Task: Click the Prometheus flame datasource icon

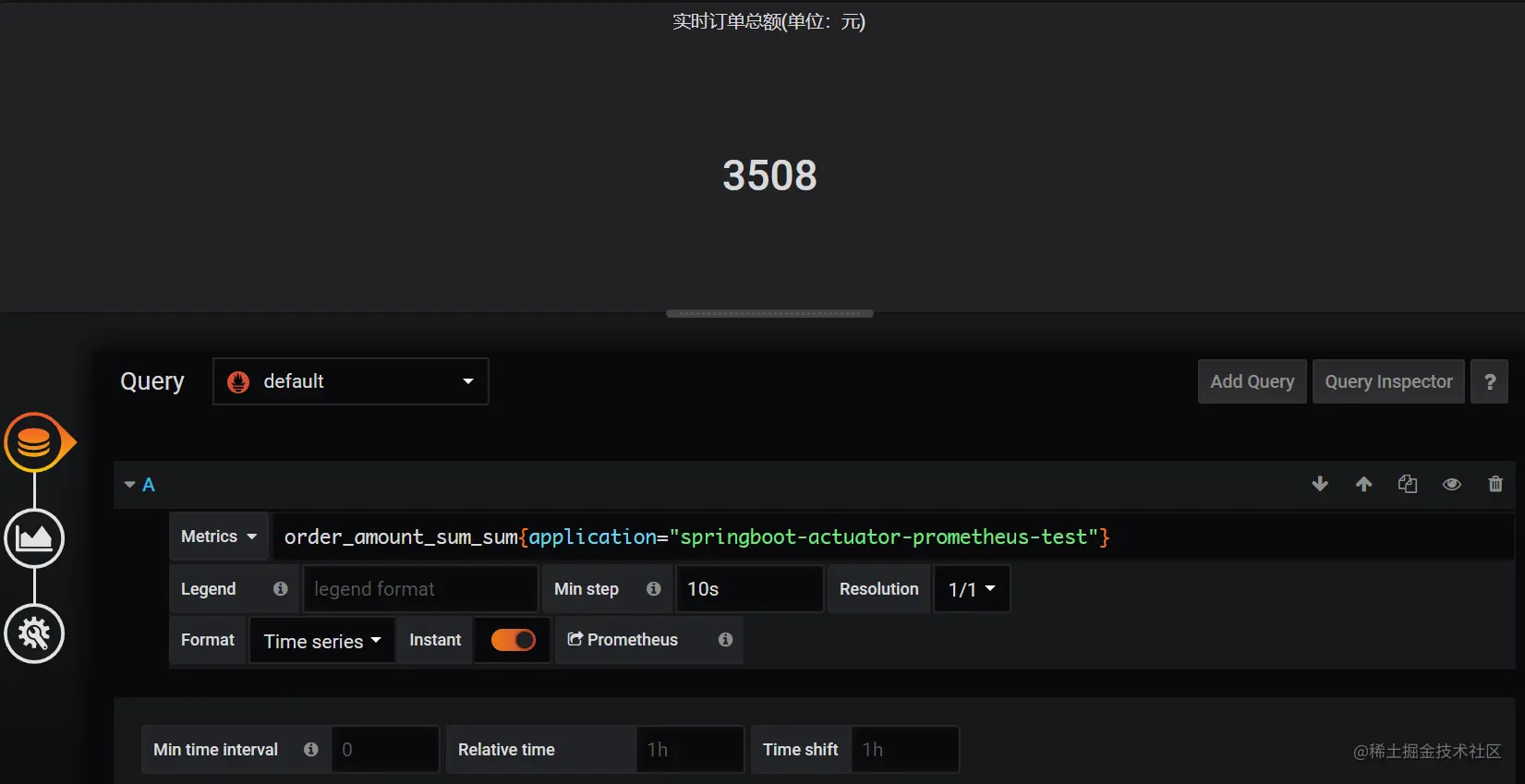Action: click(x=238, y=381)
